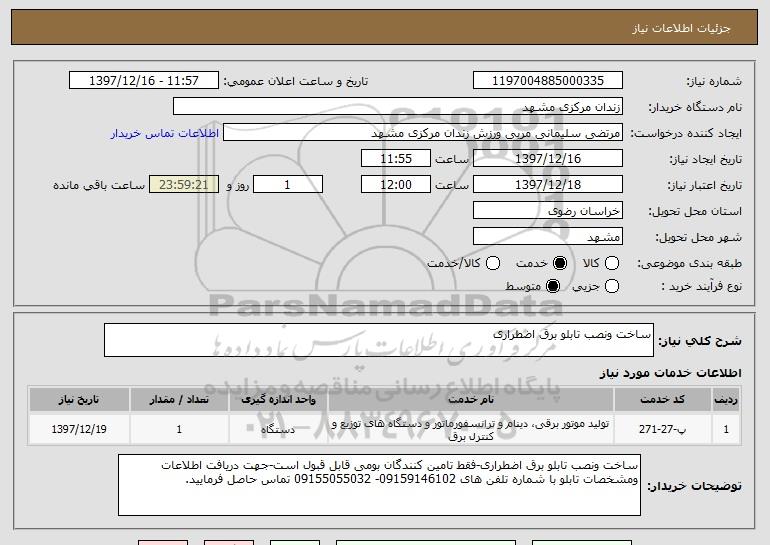Click the buyer name field زندان مرکزی مشهد
Image resolution: width=770 pixels, height=545 pixels.
pyautogui.click(x=398, y=107)
